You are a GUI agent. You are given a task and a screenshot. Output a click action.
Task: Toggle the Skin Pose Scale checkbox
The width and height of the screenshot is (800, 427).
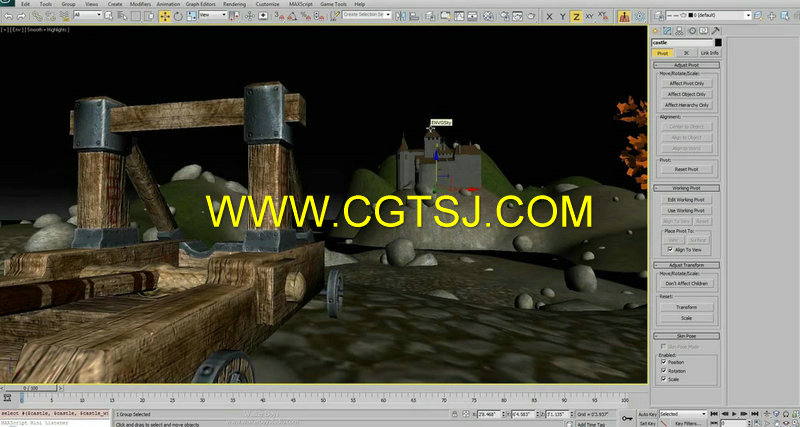(664, 380)
